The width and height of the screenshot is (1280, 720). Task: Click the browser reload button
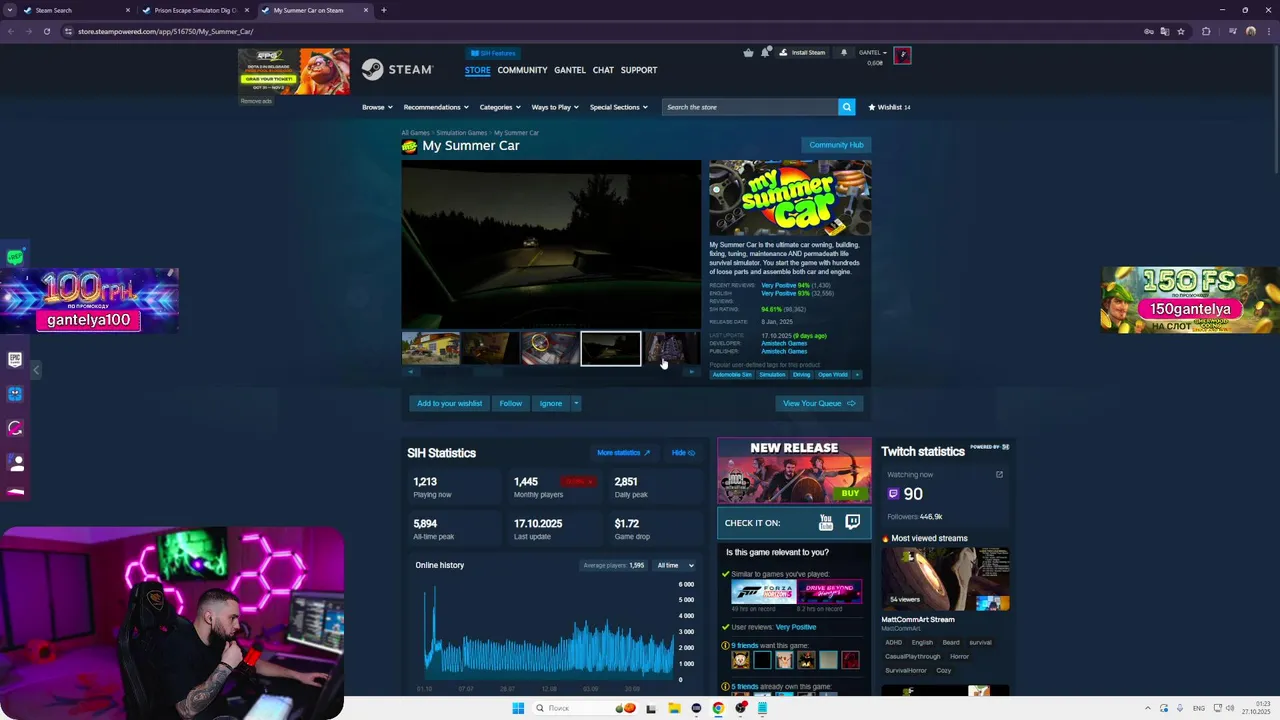[46, 31]
